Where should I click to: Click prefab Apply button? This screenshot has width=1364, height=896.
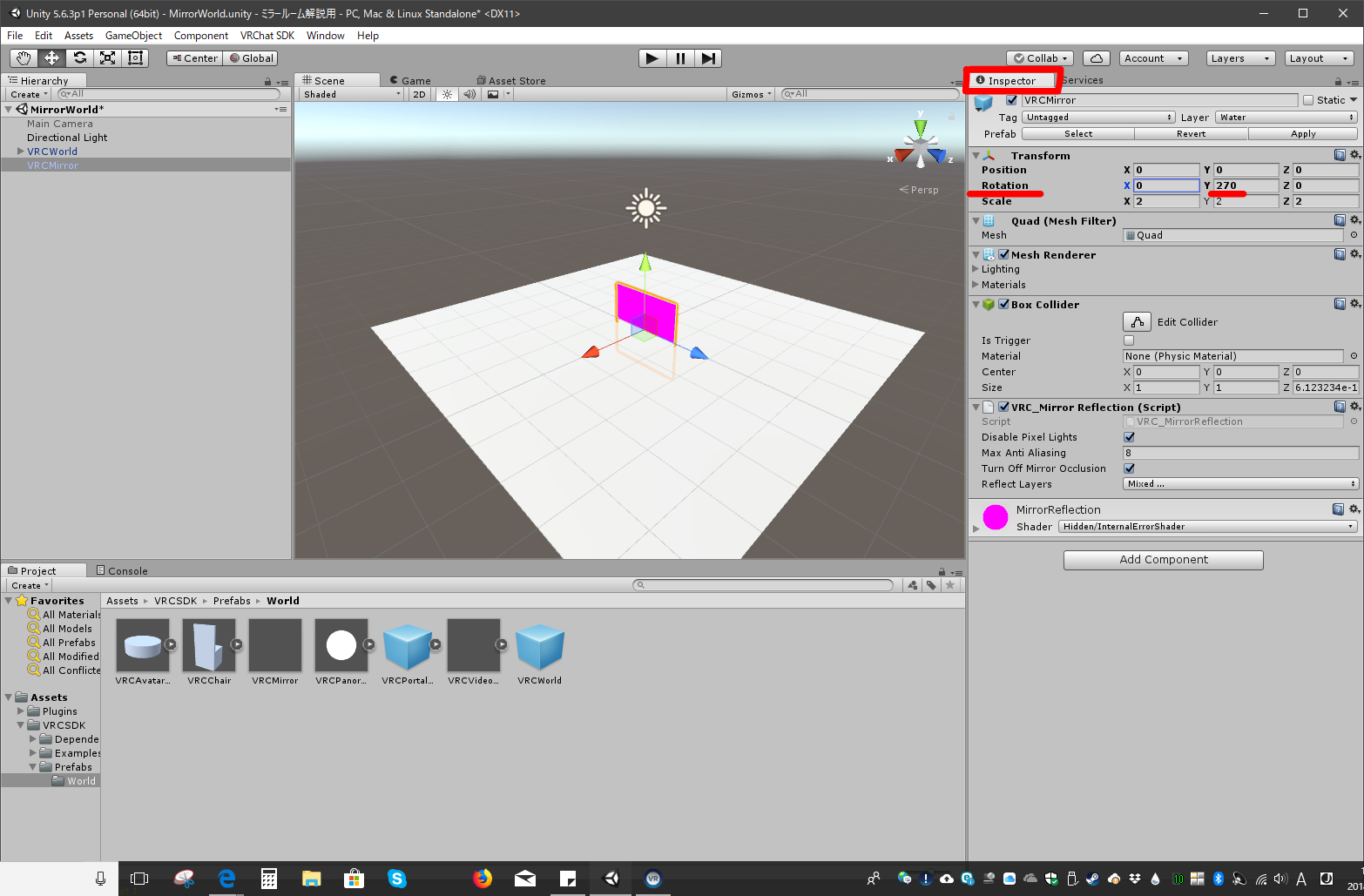[1303, 134]
